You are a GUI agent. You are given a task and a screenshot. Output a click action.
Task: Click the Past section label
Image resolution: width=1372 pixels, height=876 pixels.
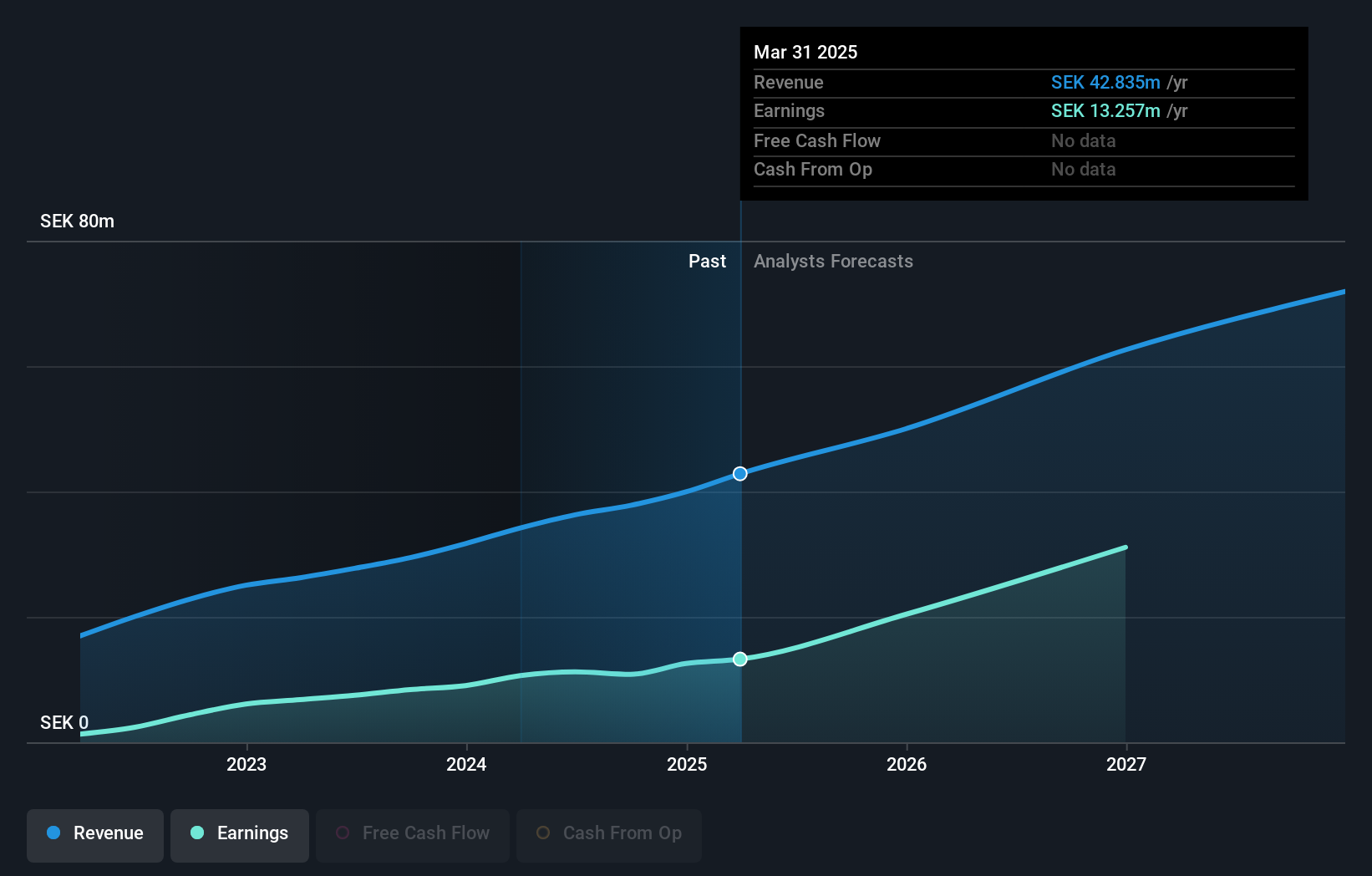tap(707, 262)
